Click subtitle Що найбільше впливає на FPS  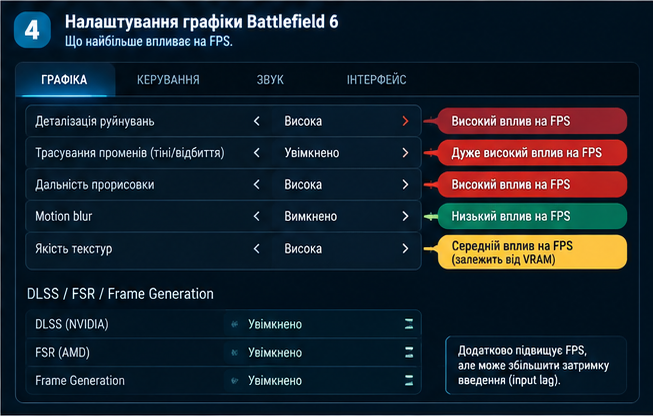click(149, 42)
